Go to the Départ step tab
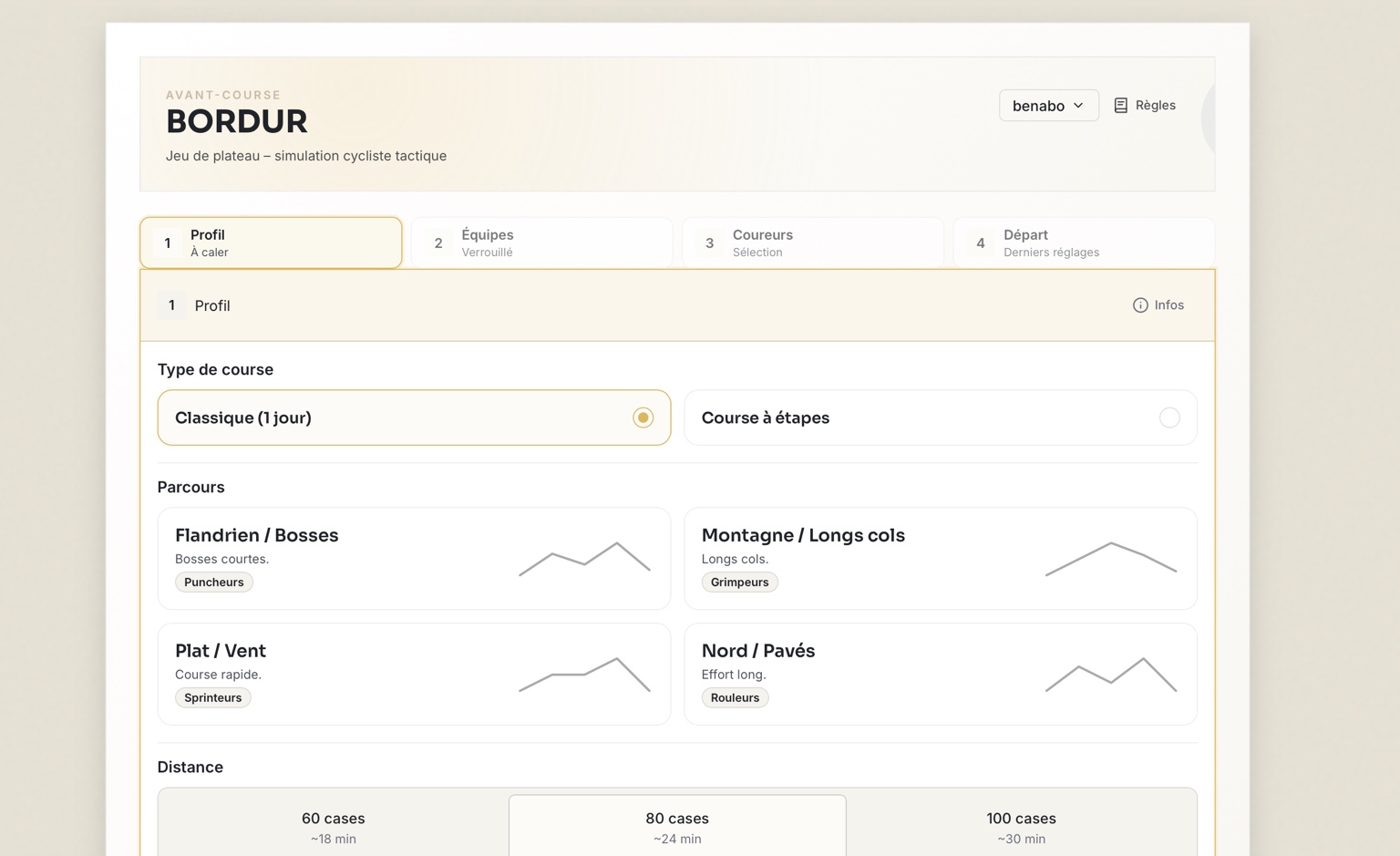The image size is (1400, 856). [1083, 242]
